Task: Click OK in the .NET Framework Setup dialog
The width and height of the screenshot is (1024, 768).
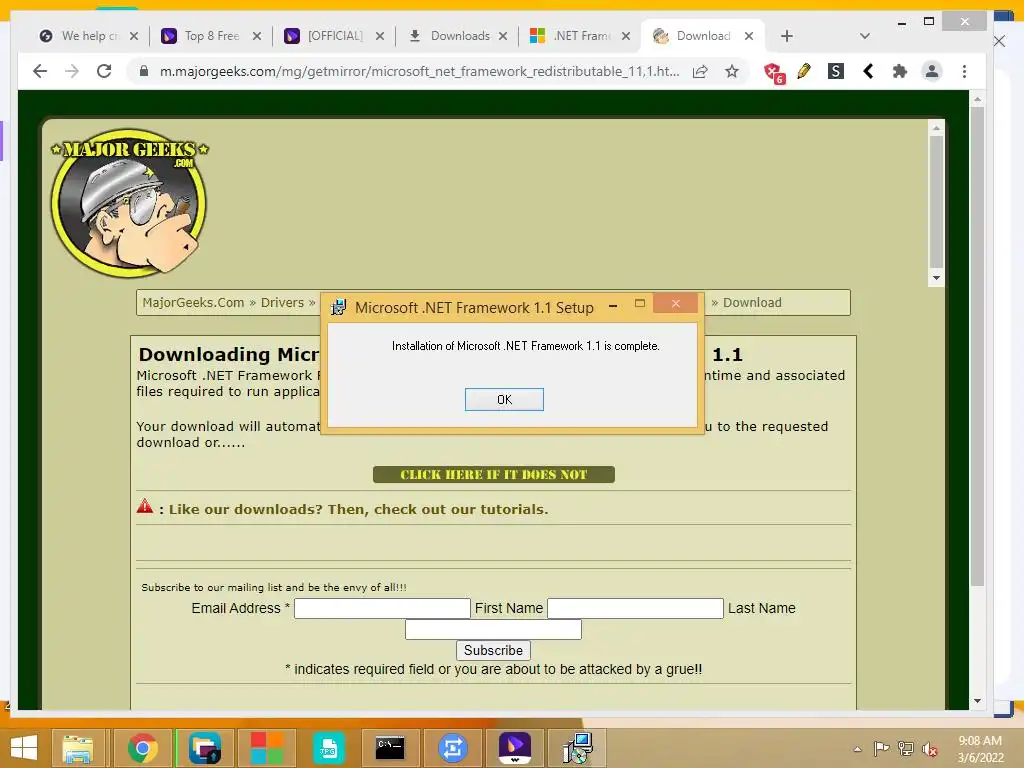Action: tap(504, 400)
